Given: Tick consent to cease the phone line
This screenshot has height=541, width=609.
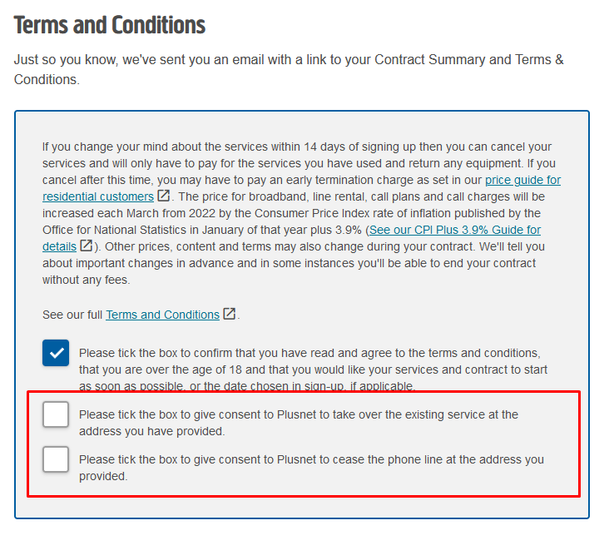Looking at the screenshot, I should point(56,460).
